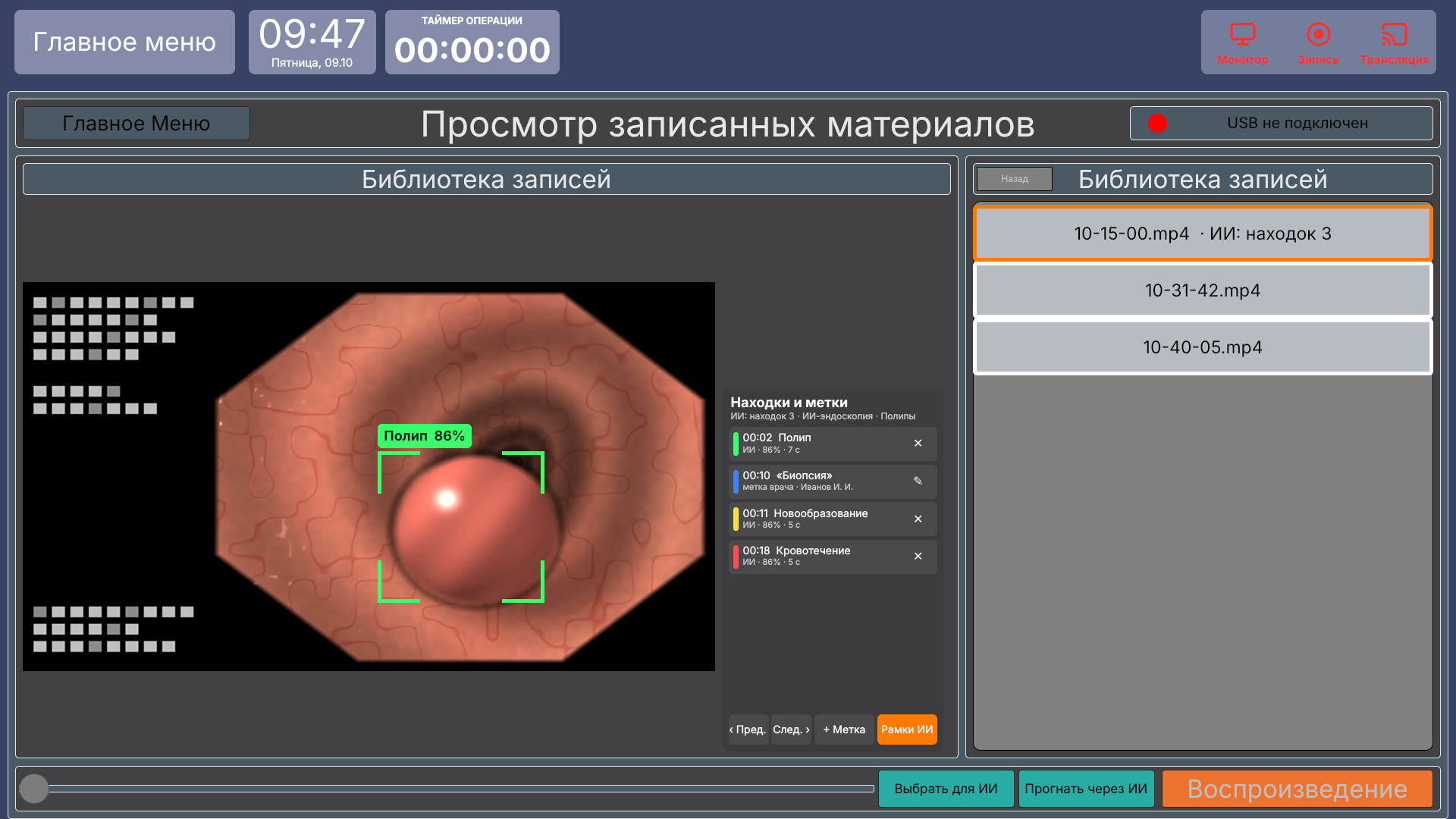Click the Полип 86% detection label

click(424, 436)
